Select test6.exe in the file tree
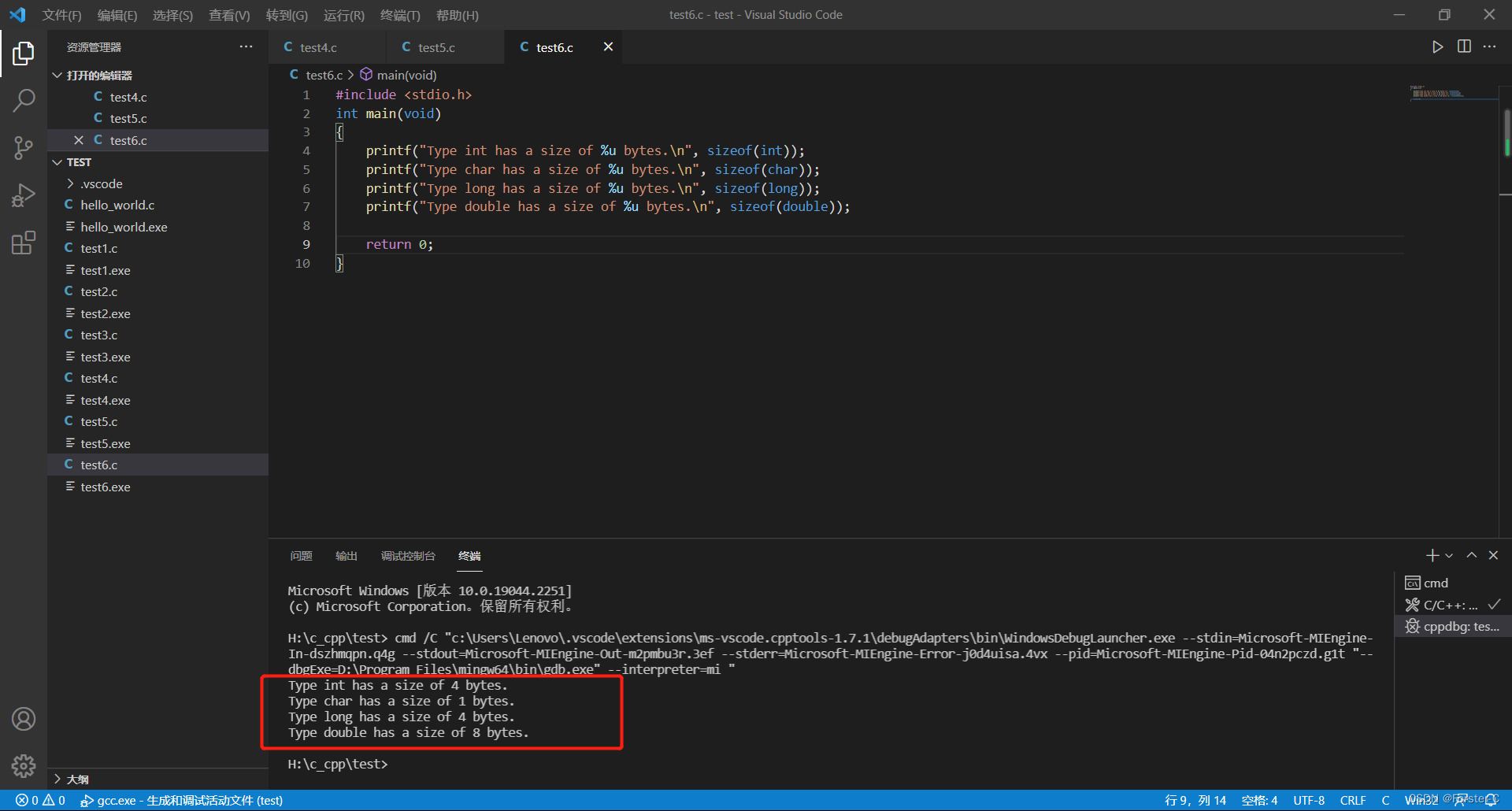 (157, 487)
